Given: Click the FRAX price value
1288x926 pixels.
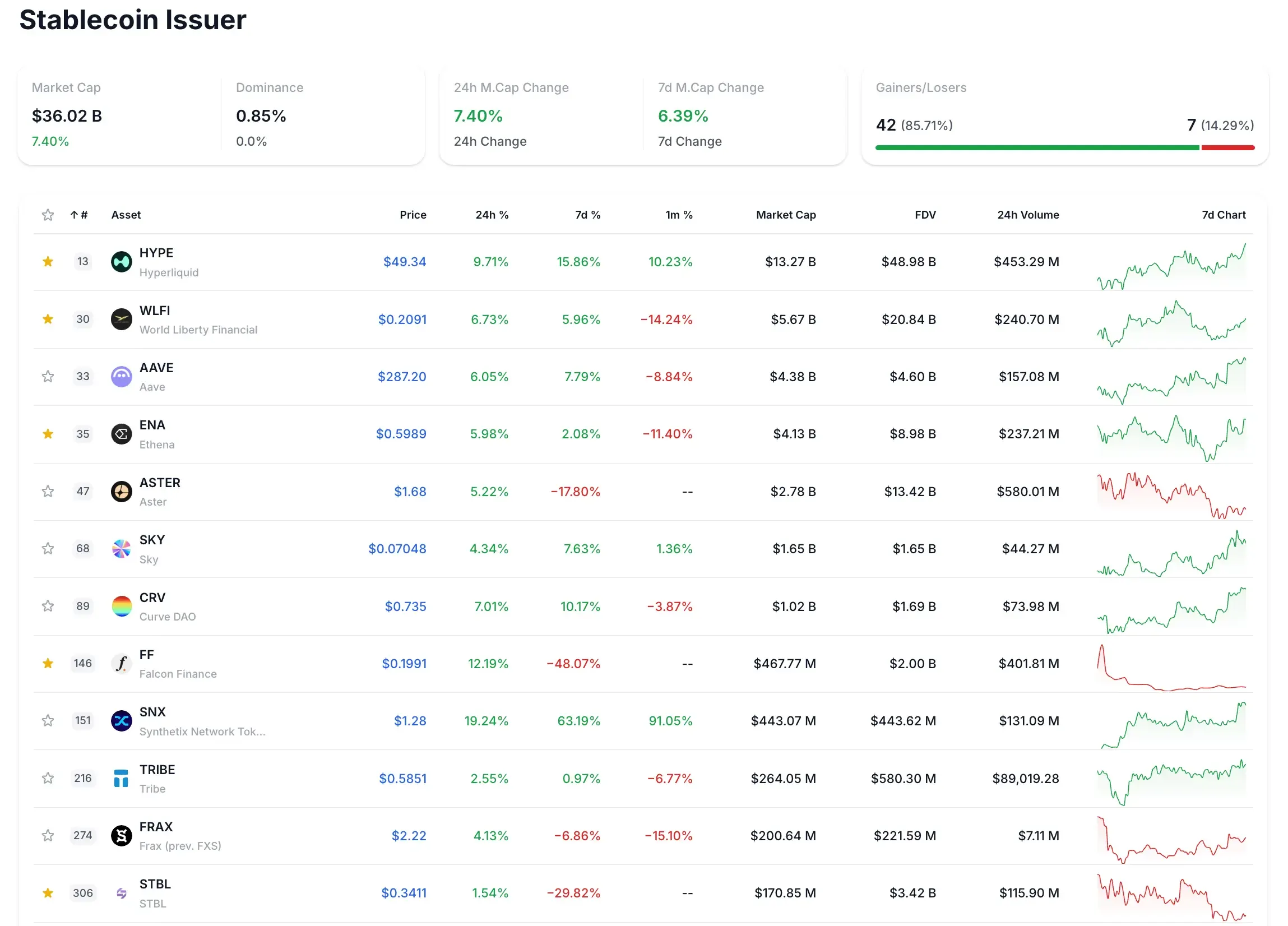Looking at the screenshot, I should [410, 836].
